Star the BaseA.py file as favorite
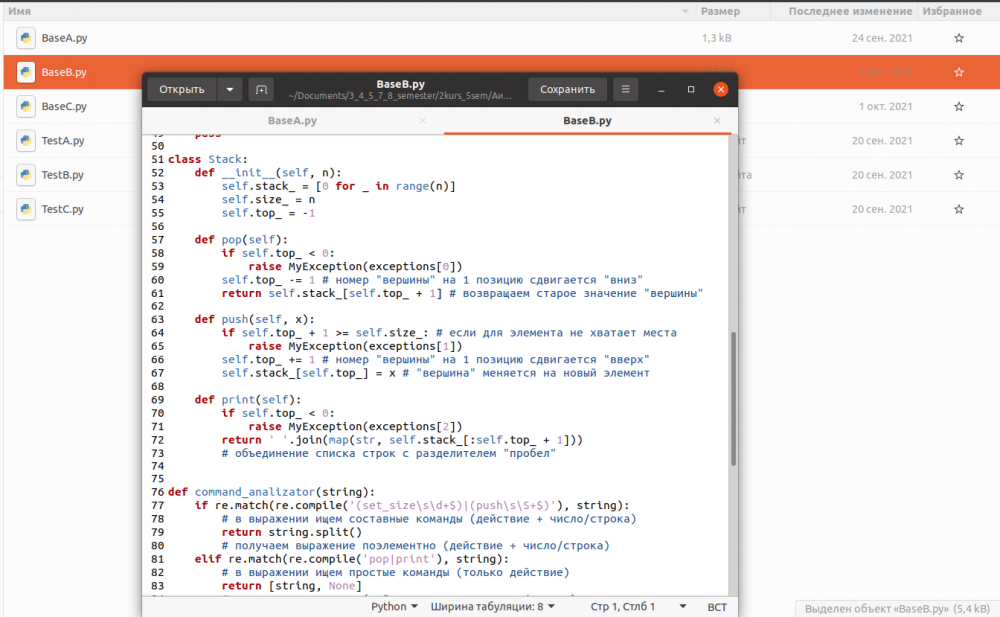 (959, 38)
